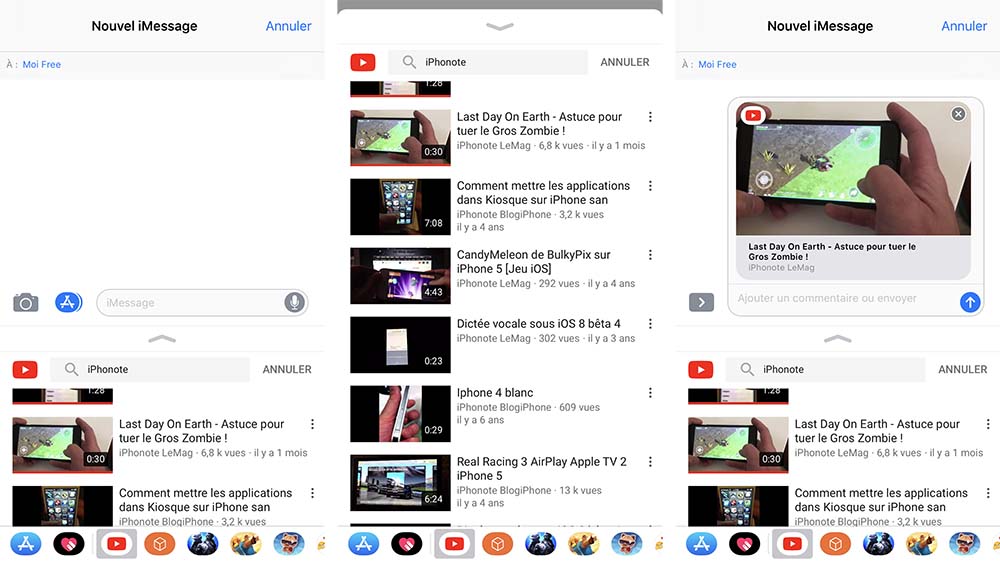Screen dimensions: 1000x561
Task: Open Comment mettre les applications title in middle panel
Action: [x=543, y=193]
